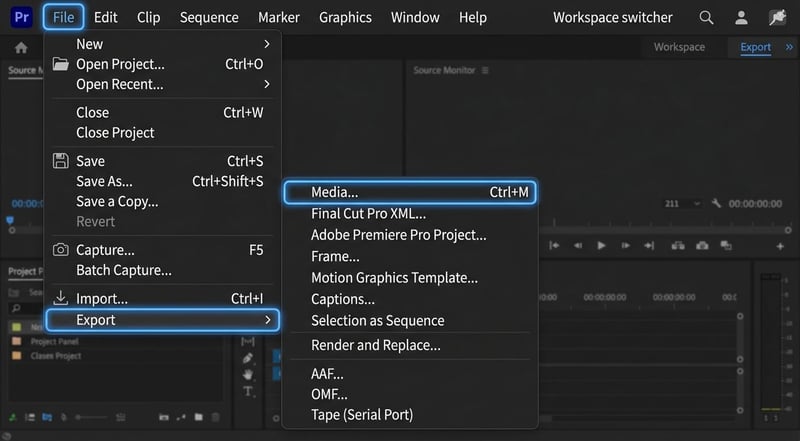Select the Hand tool
The image size is (800, 441).
pos(247,375)
